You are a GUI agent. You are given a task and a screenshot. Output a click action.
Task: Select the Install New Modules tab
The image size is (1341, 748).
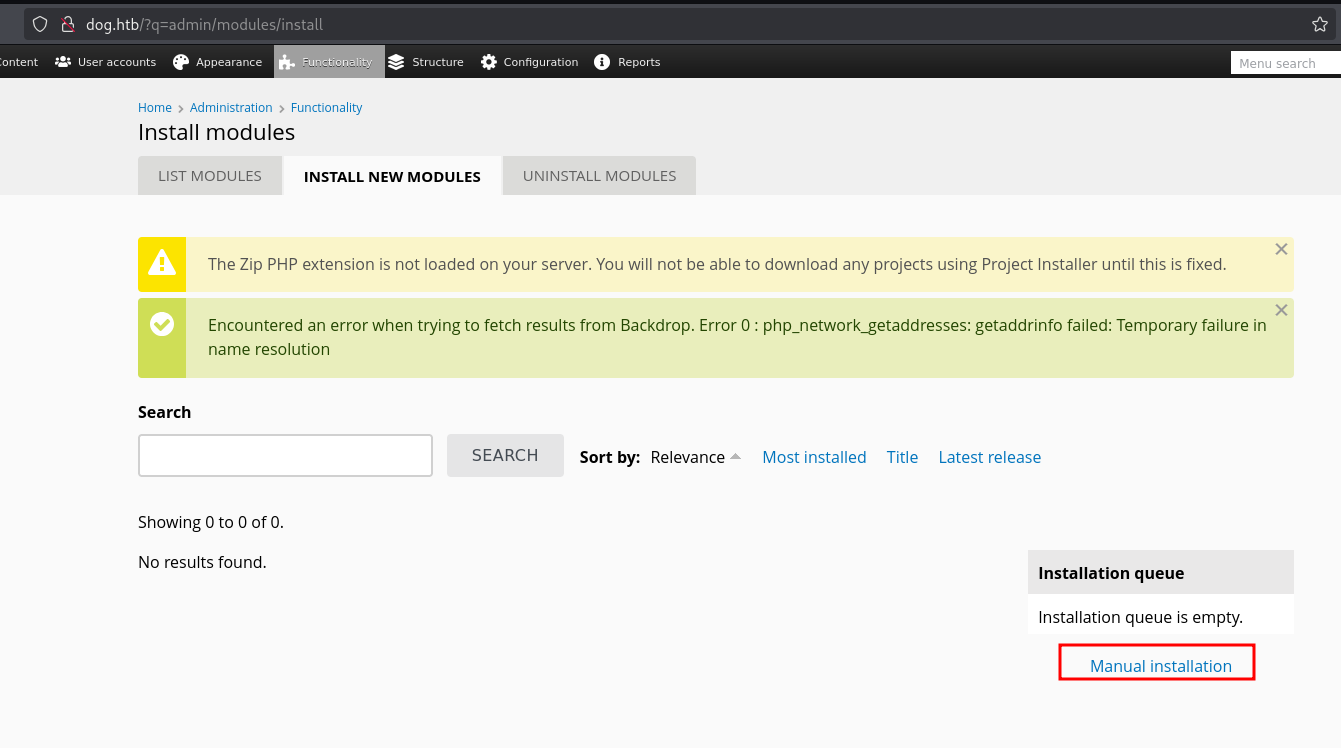pyautogui.click(x=392, y=177)
